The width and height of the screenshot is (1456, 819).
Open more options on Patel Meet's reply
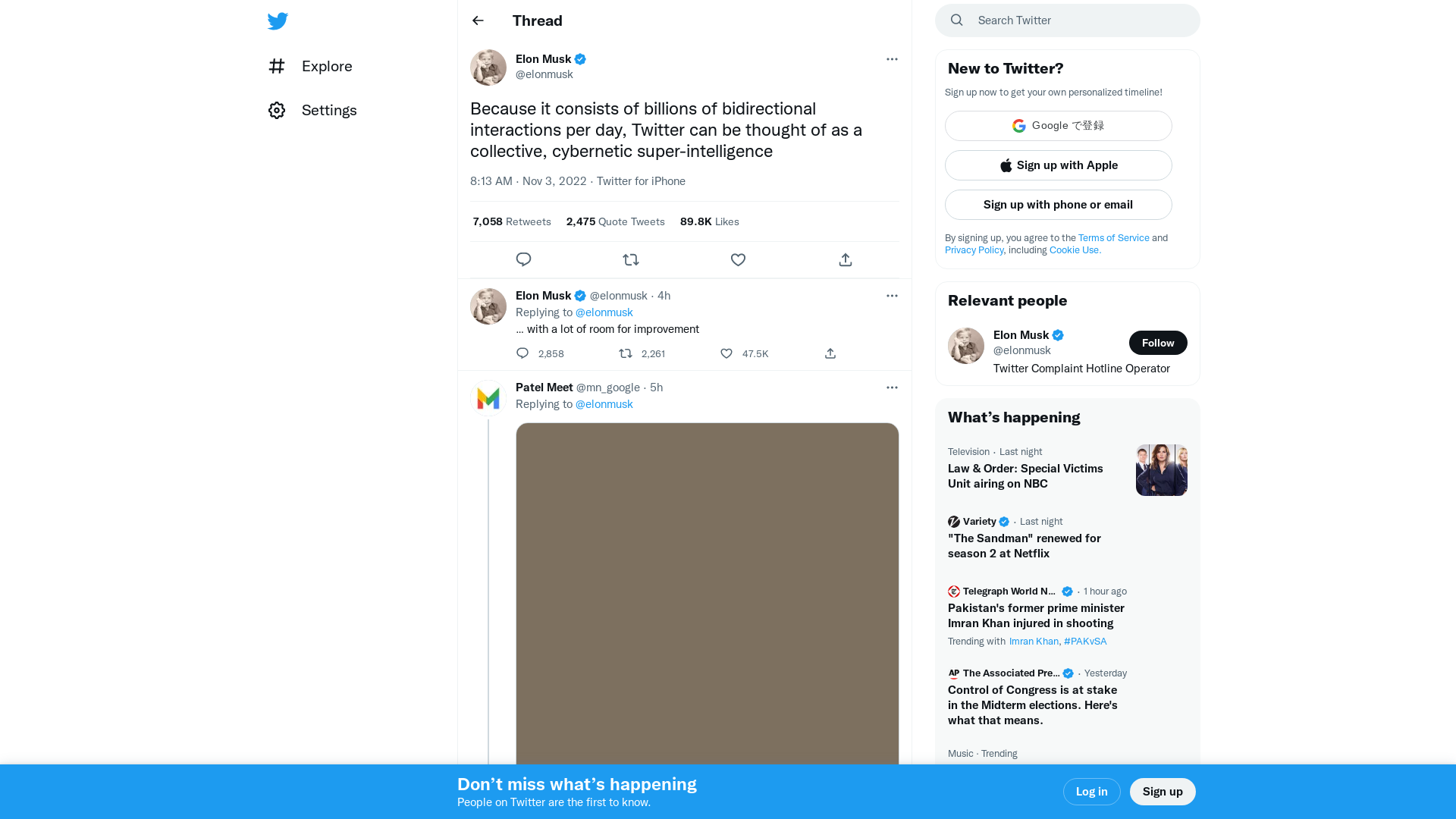[892, 388]
